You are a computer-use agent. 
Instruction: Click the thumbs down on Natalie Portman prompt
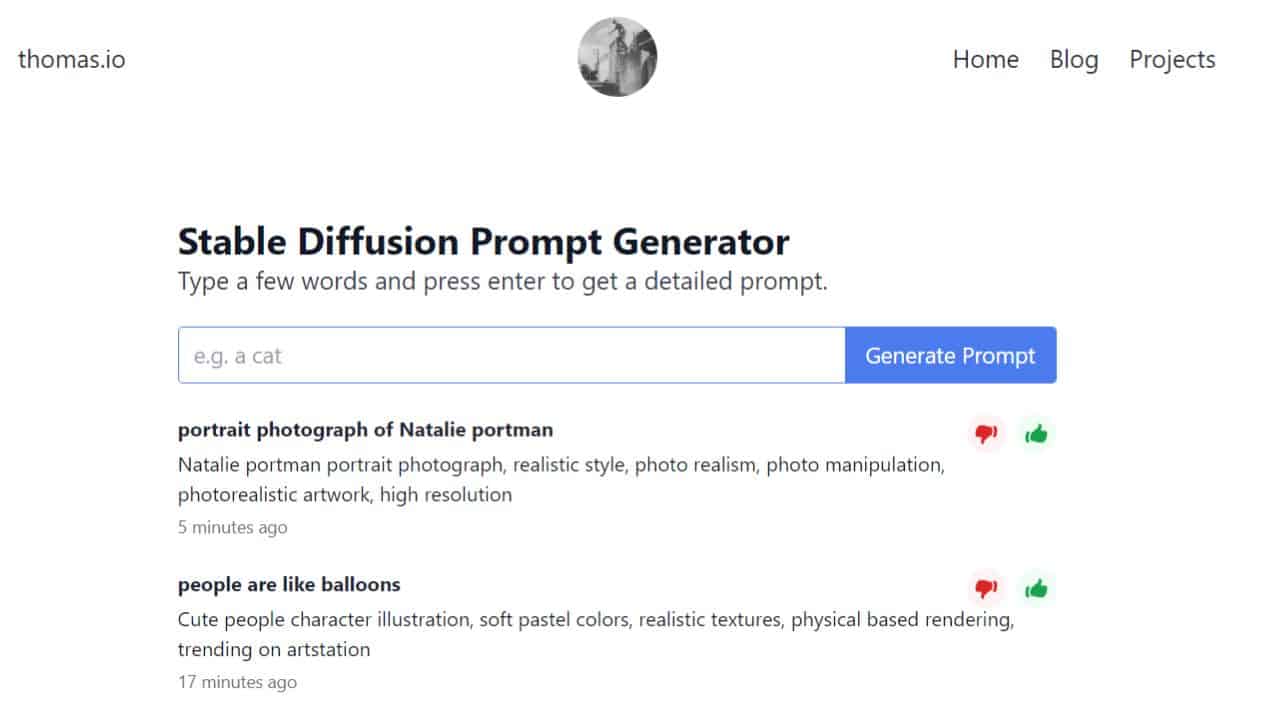987,433
